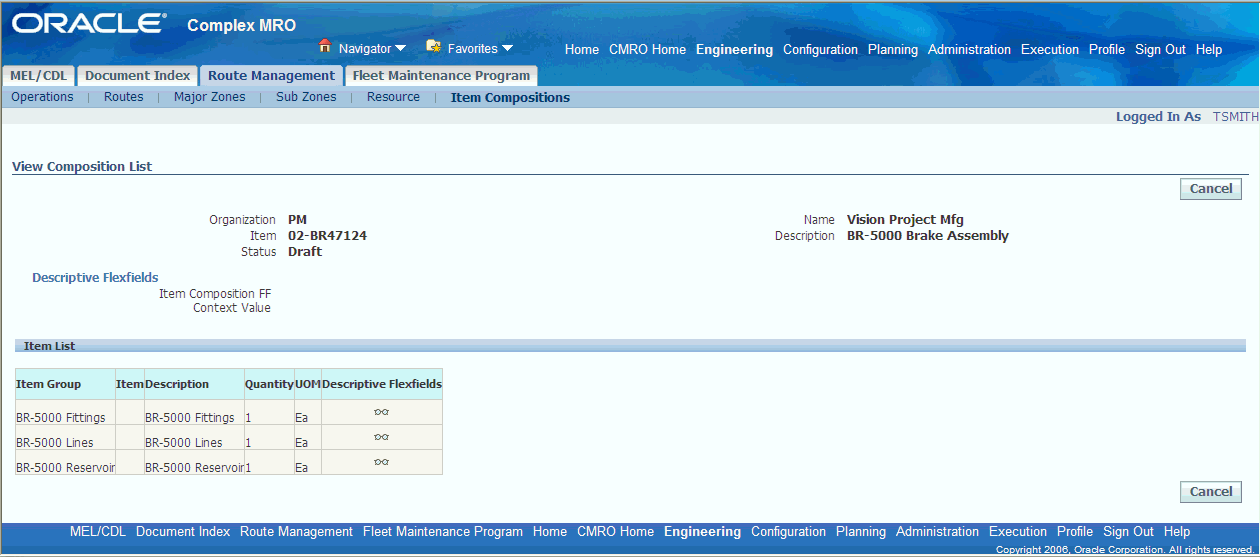Click the Favorites folder star icon
The image size is (1260, 557).
pyautogui.click(x=433, y=46)
